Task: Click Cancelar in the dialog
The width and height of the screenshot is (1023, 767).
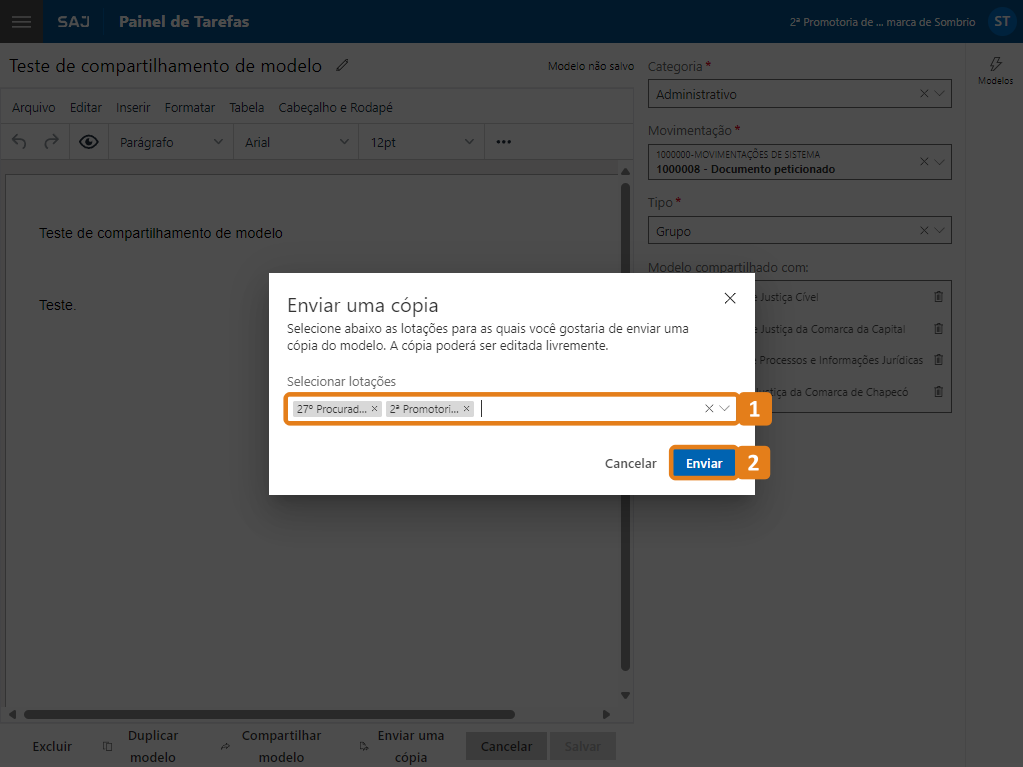Action: click(x=631, y=464)
